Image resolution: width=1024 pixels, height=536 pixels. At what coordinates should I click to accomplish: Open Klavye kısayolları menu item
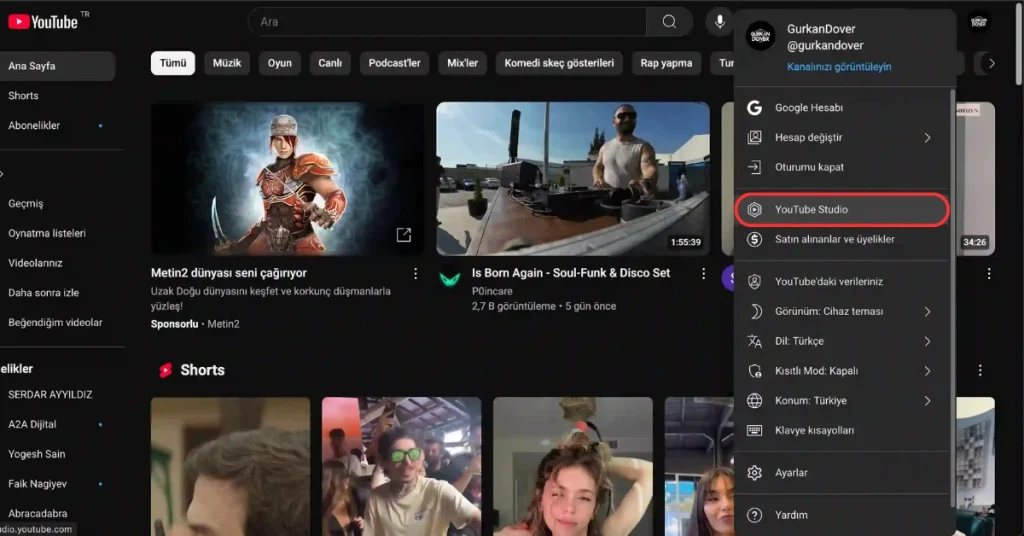tap(842, 430)
